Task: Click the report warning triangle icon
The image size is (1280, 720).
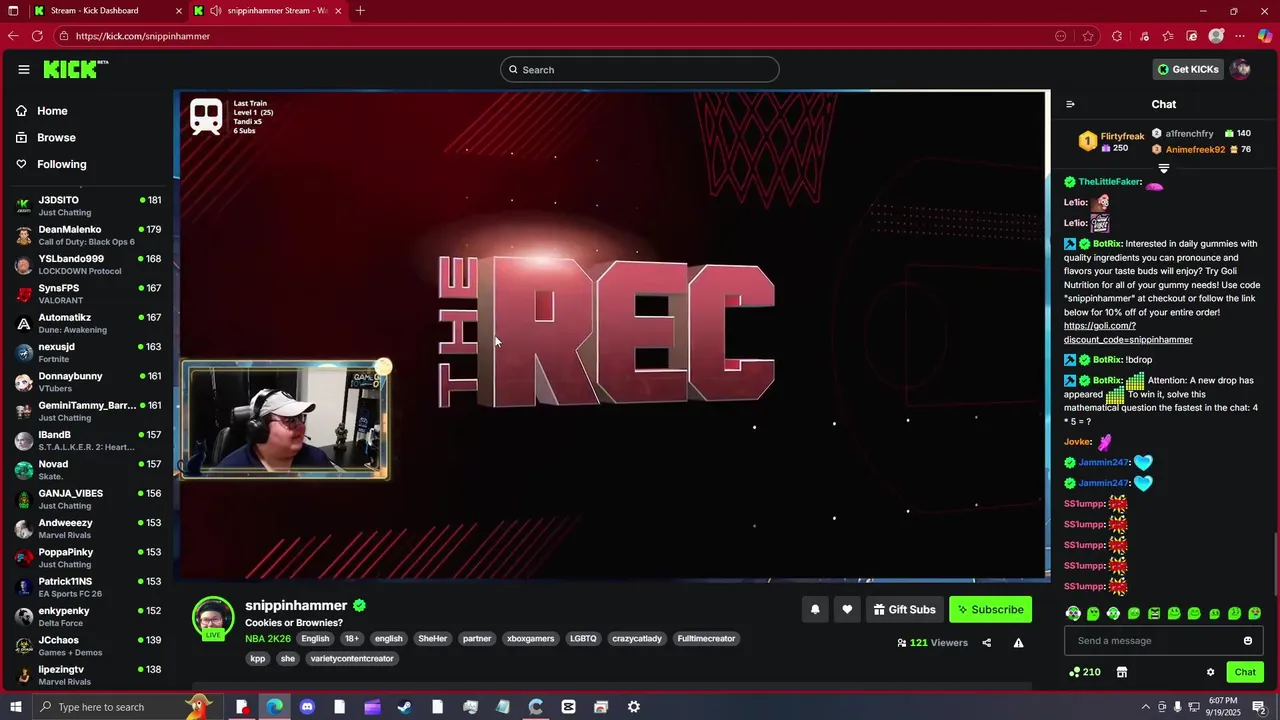Action: click(1018, 643)
